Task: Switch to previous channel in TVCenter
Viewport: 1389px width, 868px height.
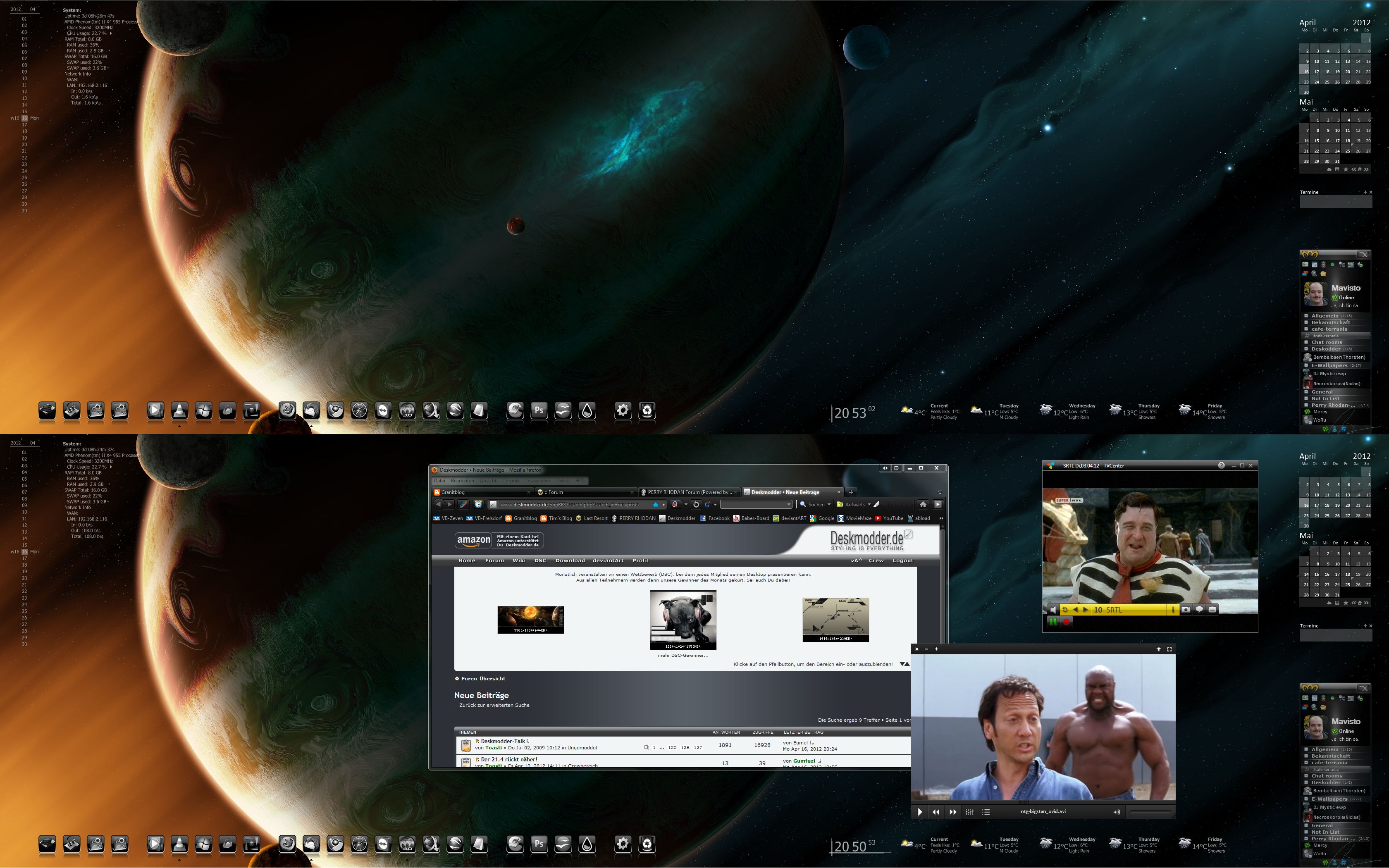Action: pos(1076,610)
